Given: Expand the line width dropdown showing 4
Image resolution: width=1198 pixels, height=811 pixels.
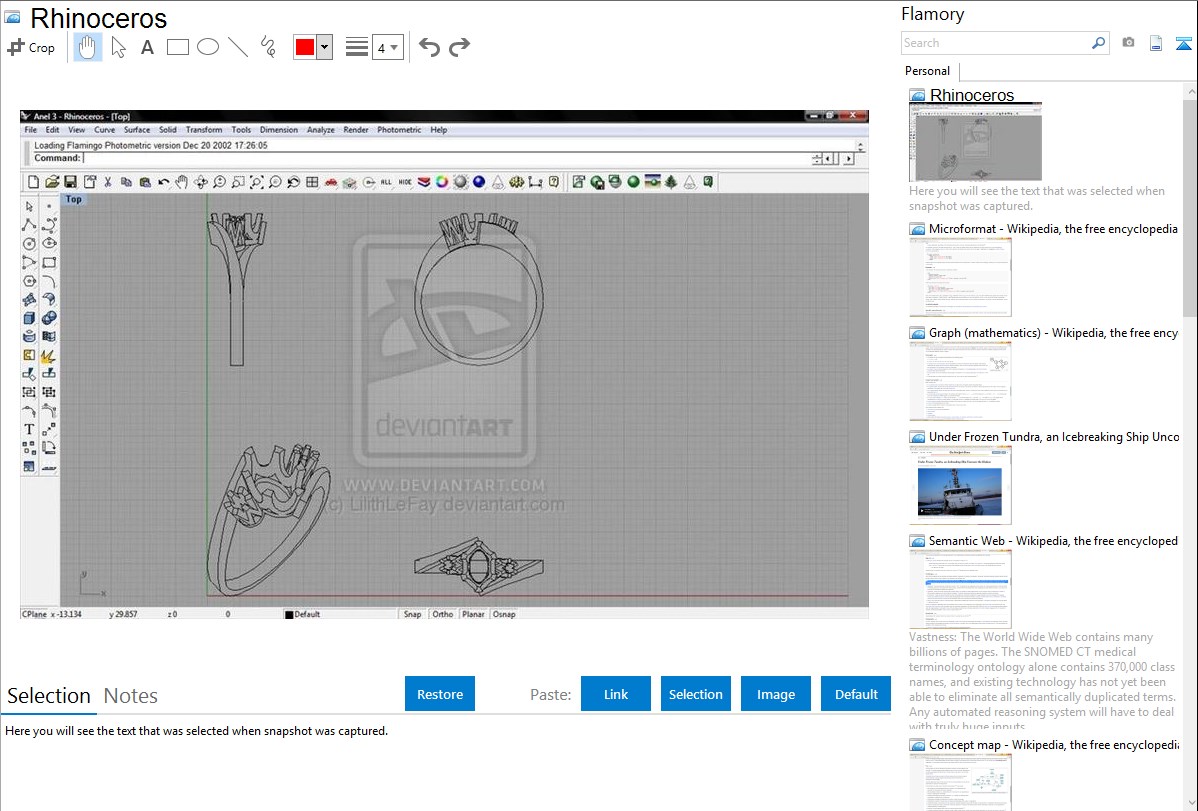Looking at the screenshot, I should (x=387, y=47).
